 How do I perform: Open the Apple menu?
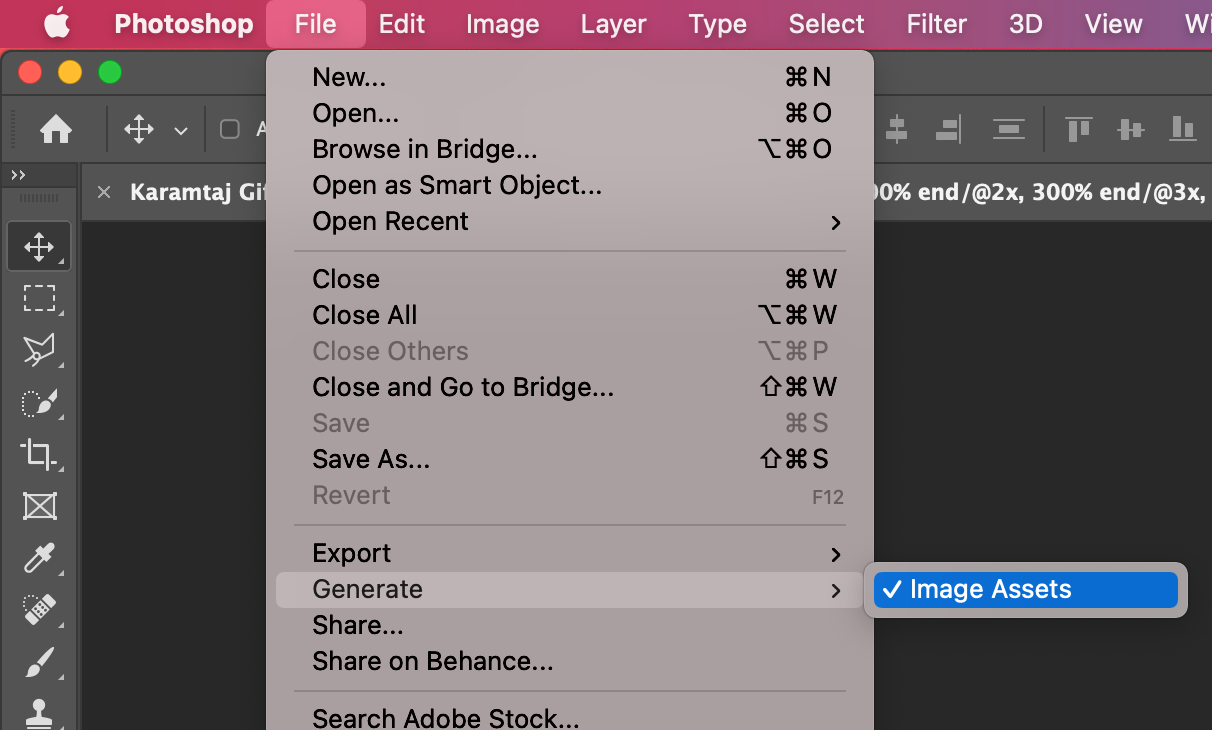[57, 24]
